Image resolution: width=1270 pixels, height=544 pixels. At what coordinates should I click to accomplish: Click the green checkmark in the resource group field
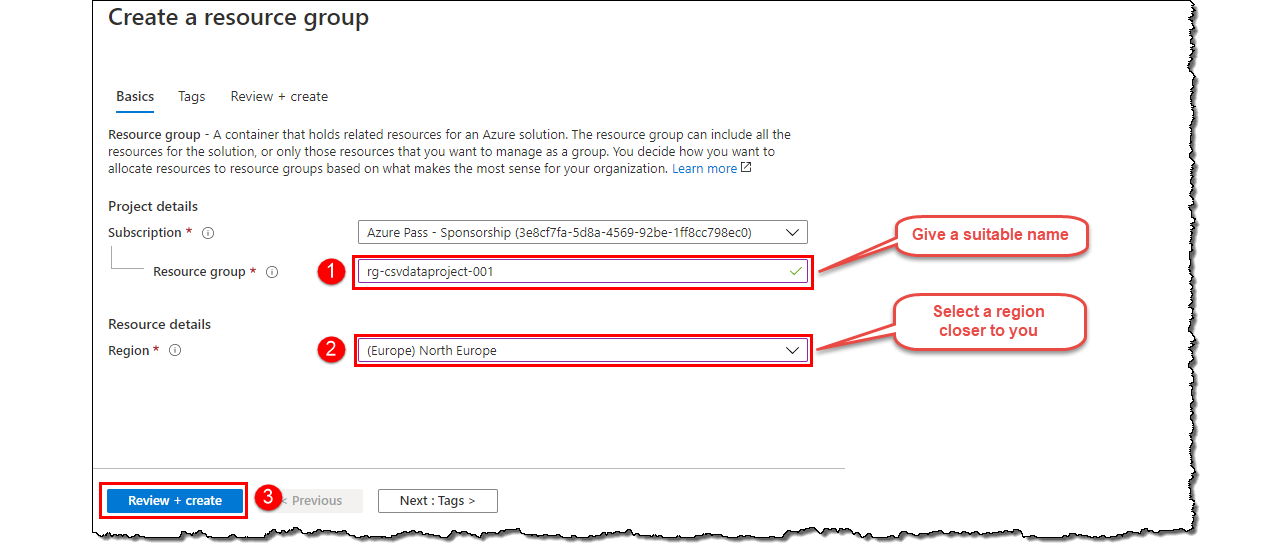pos(795,271)
